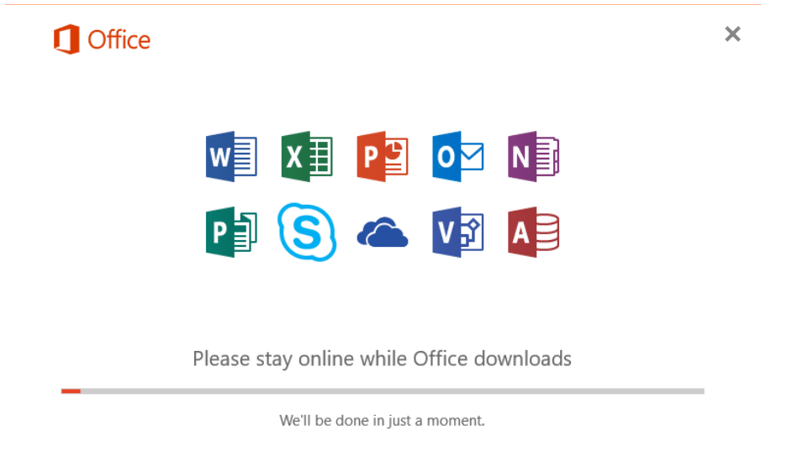Click the We'll be done in just a moment text
This screenshot has height=453, width=789.
[382, 420]
